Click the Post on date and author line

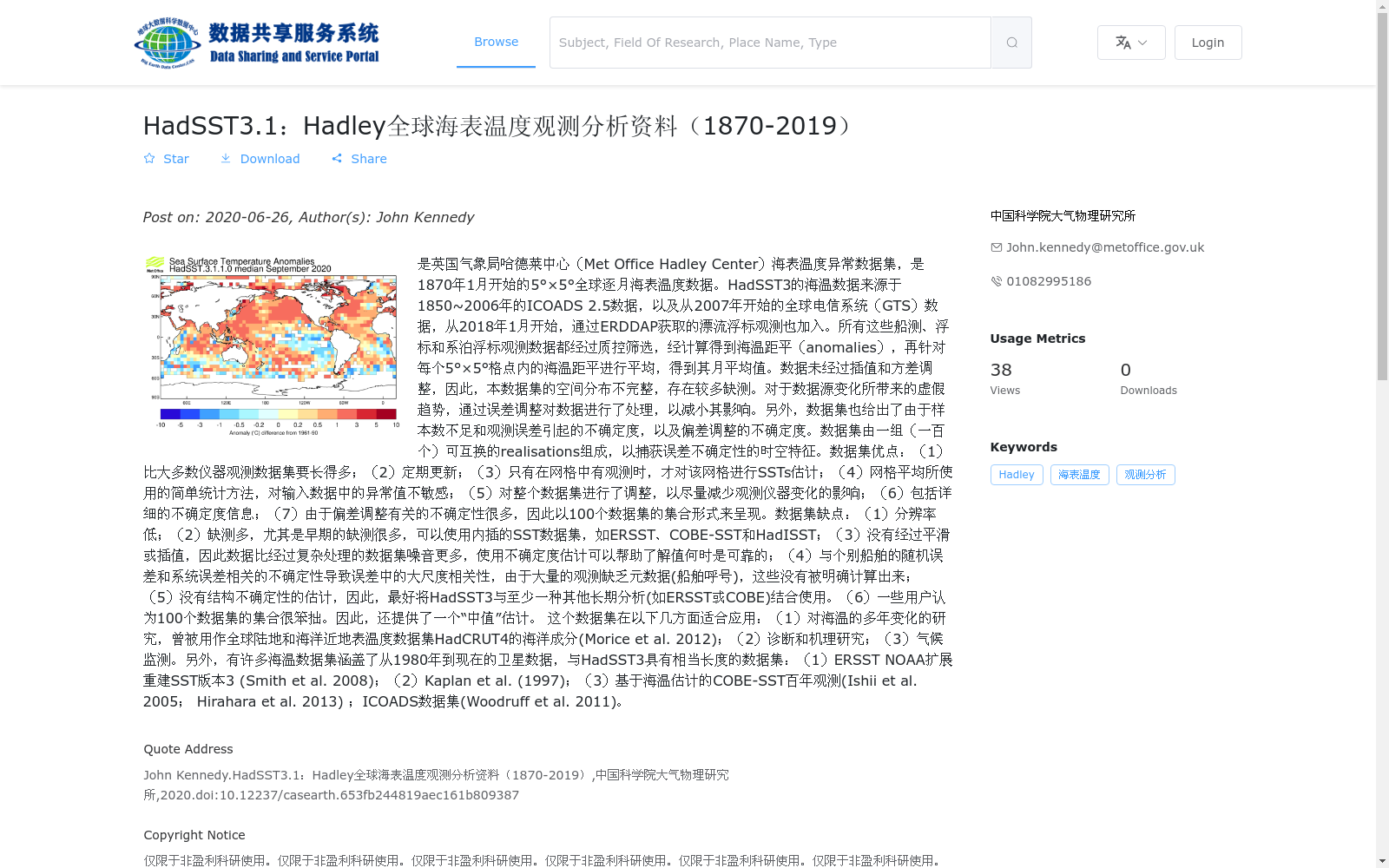tap(308, 218)
